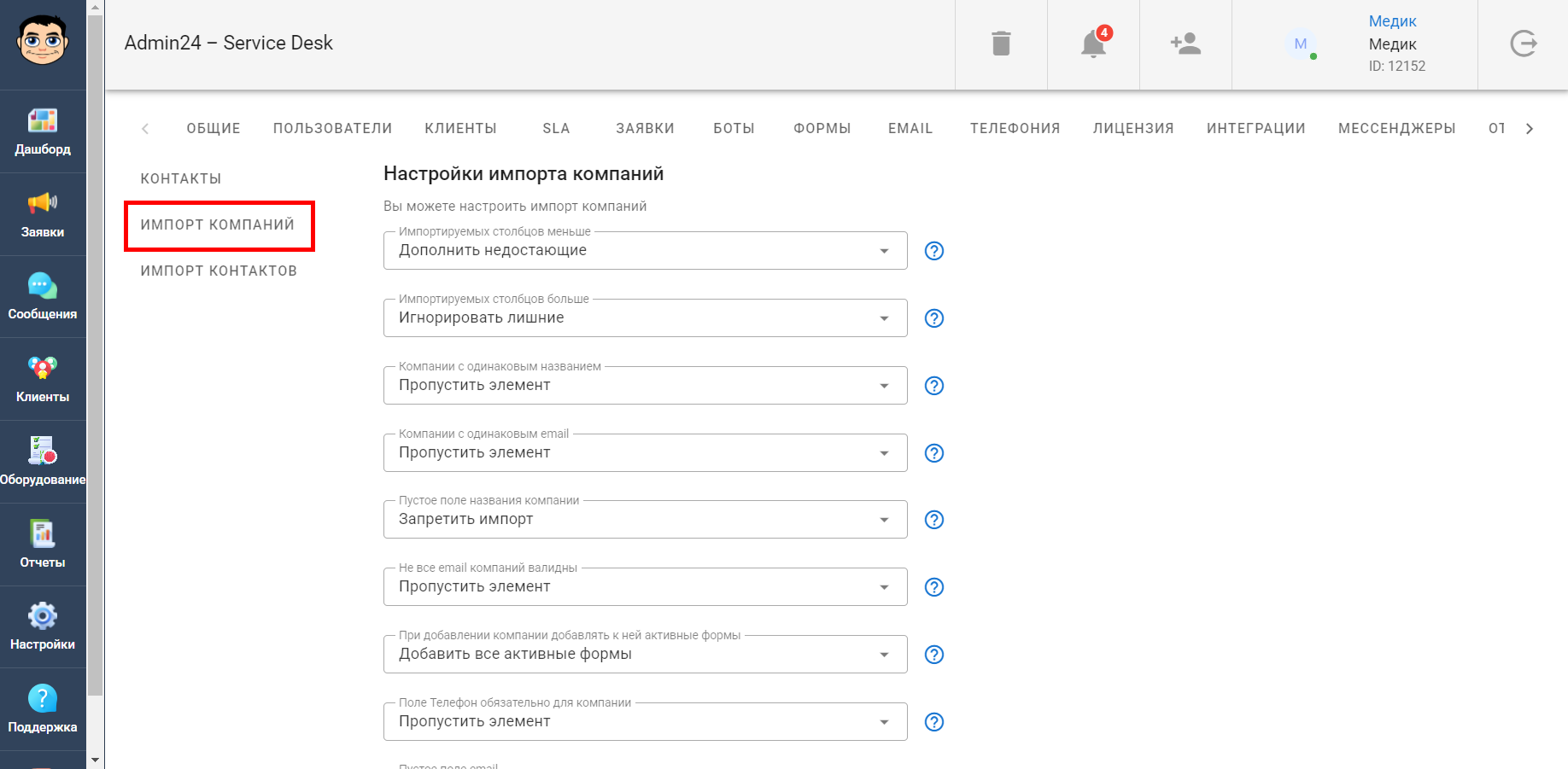The height and width of the screenshot is (769, 1568).
Task: Select ИМПОРТ КОМПАНИЙ in side submenu
Action: 218,225
